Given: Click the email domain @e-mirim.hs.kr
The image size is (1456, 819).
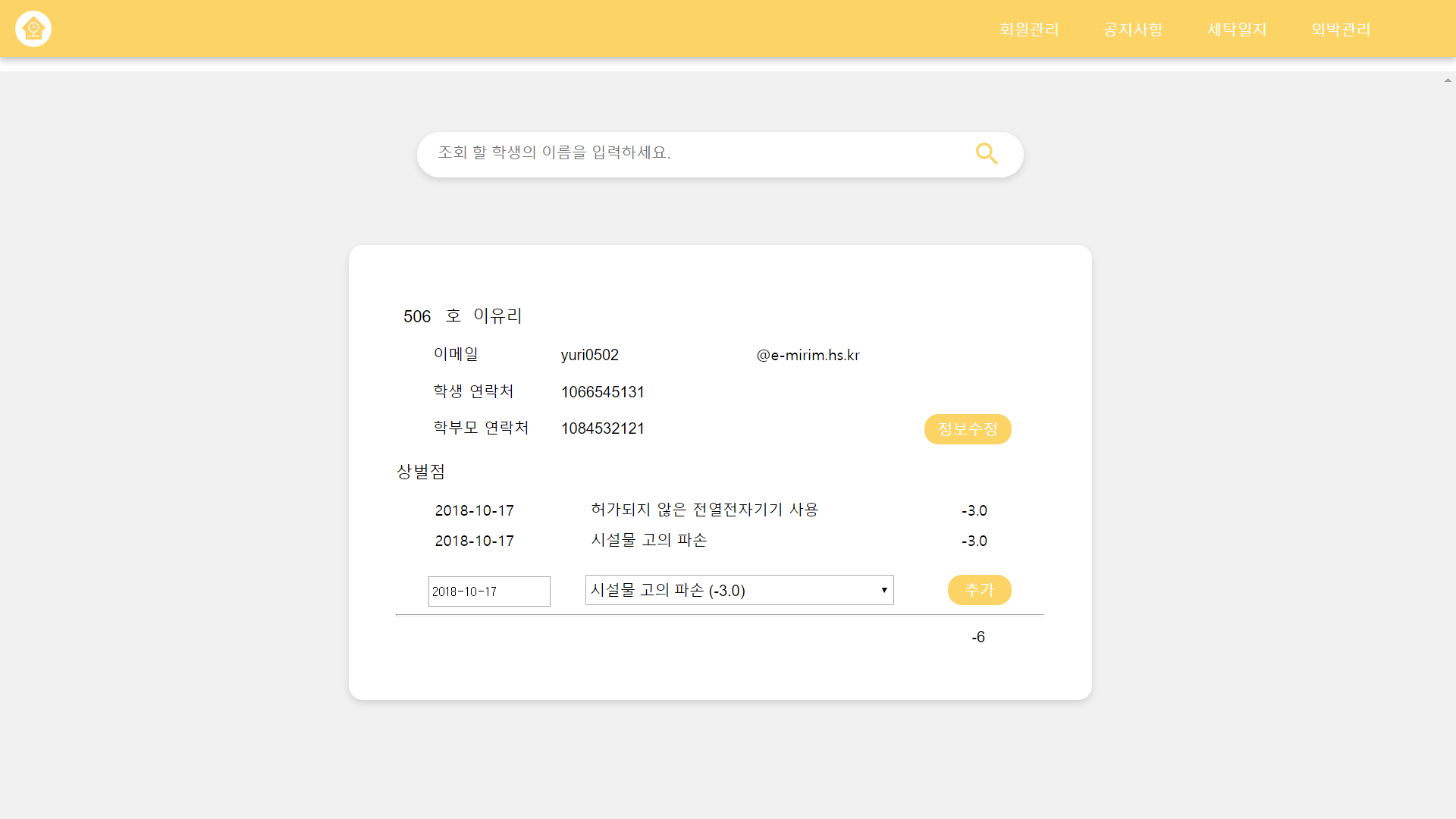Looking at the screenshot, I should [x=808, y=355].
